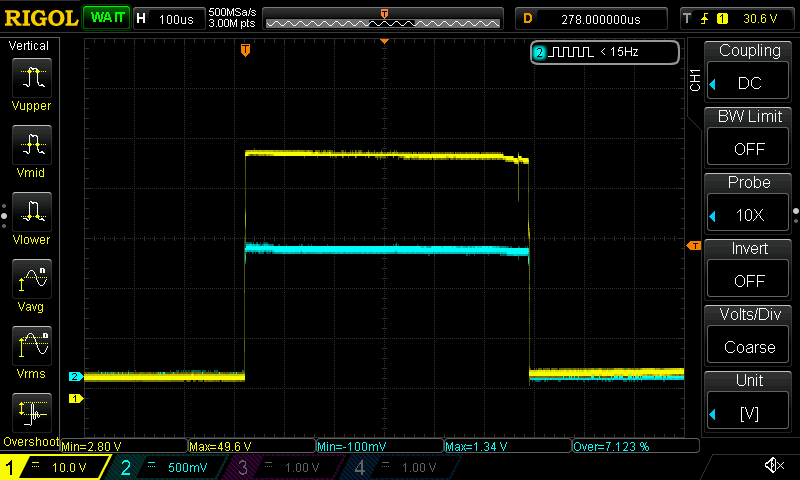Click the T trigger indicator icon

point(687,19)
